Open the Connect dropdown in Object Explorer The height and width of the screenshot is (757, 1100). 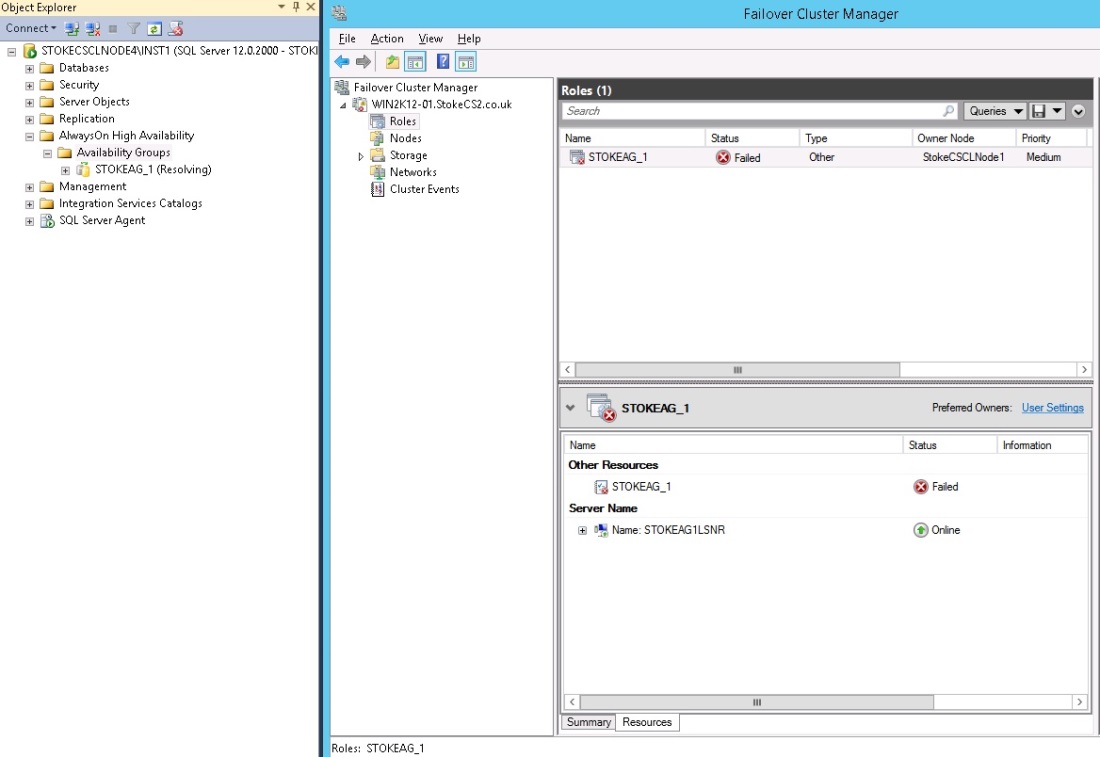31,29
